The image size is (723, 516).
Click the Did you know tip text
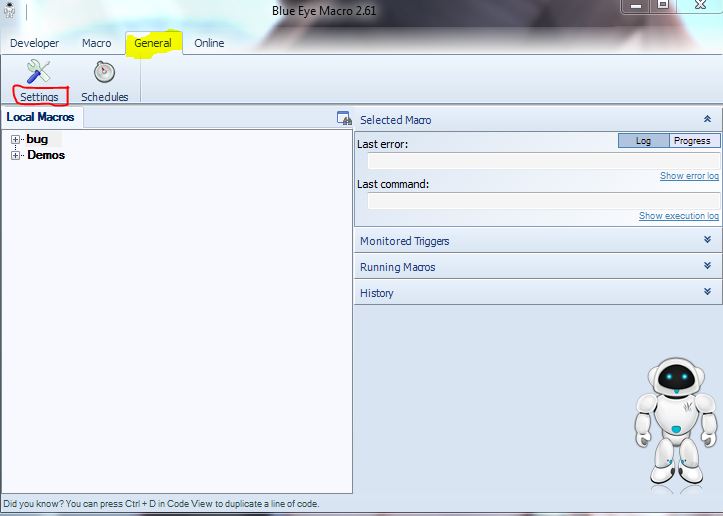[161, 504]
